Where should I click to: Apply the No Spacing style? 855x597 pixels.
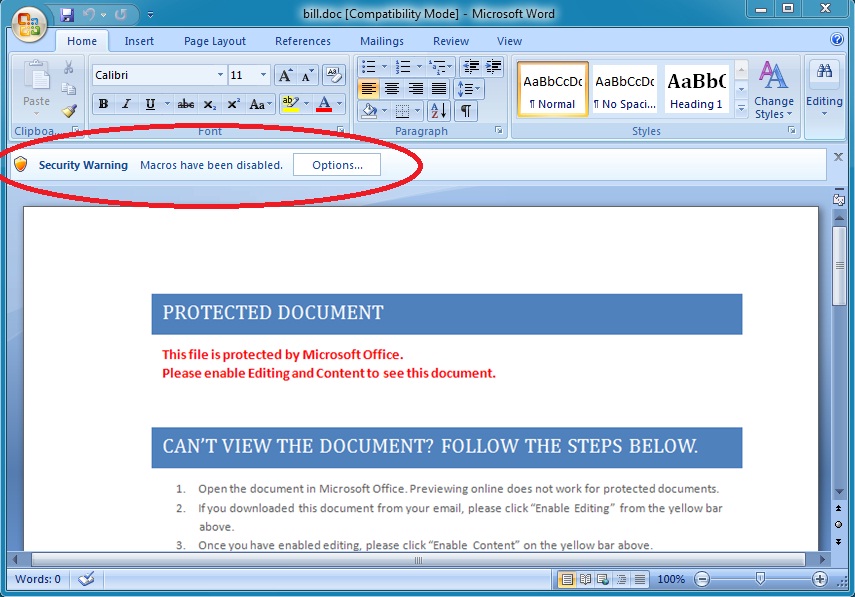(x=624, y=89)
